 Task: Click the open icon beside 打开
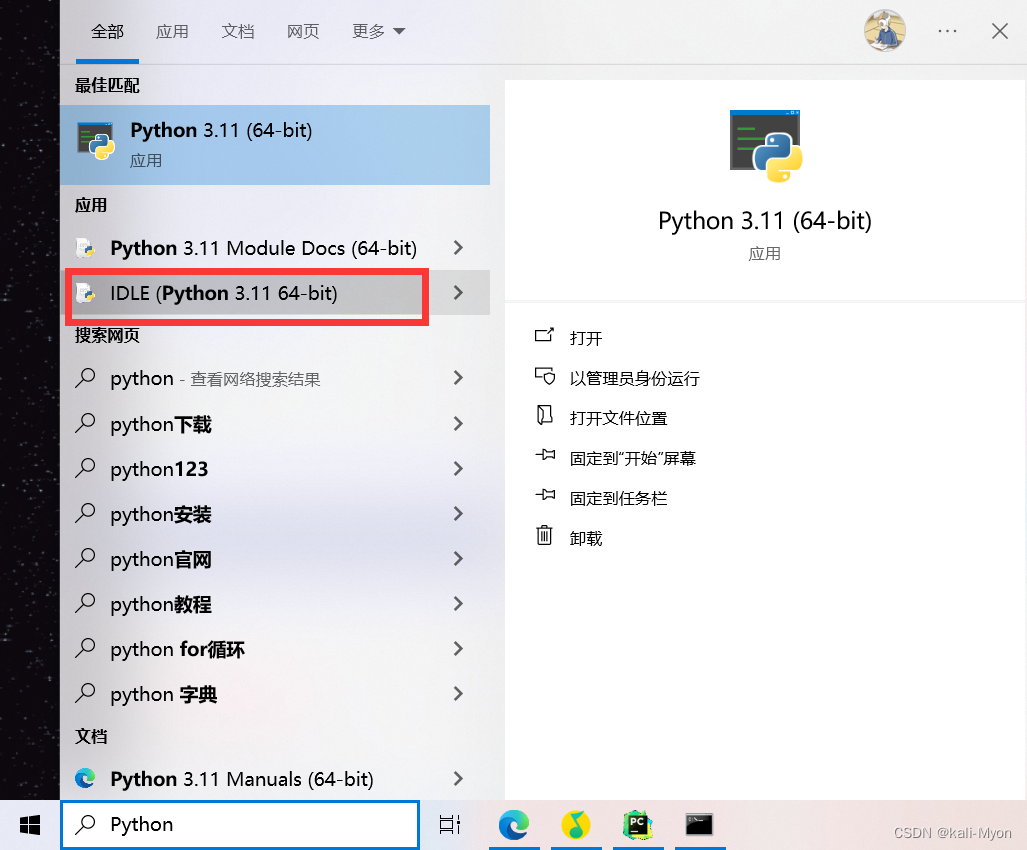(544, 335)
